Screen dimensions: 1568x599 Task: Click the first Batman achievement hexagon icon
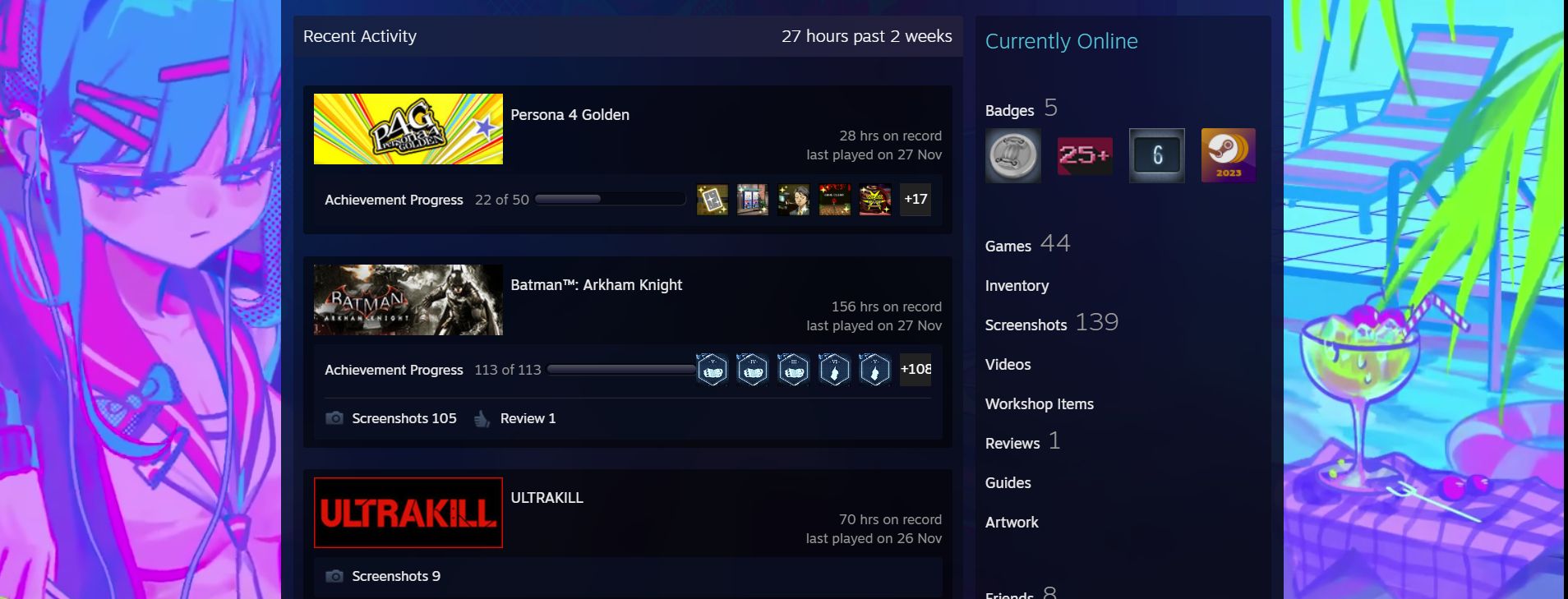[x=713, y=370]
